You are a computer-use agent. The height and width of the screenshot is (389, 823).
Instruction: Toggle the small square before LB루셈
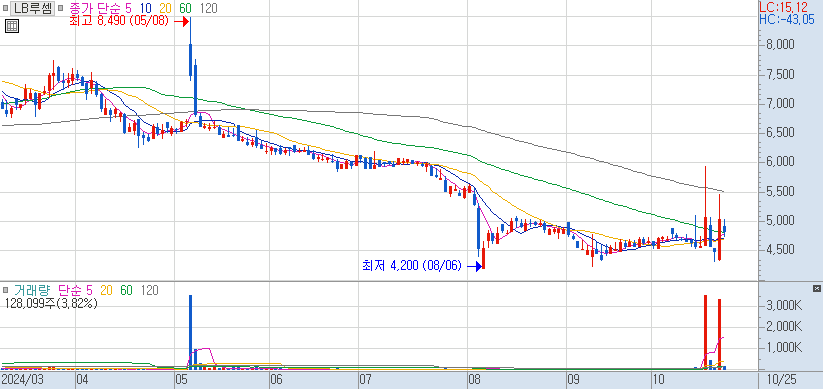tap(6, 8)
